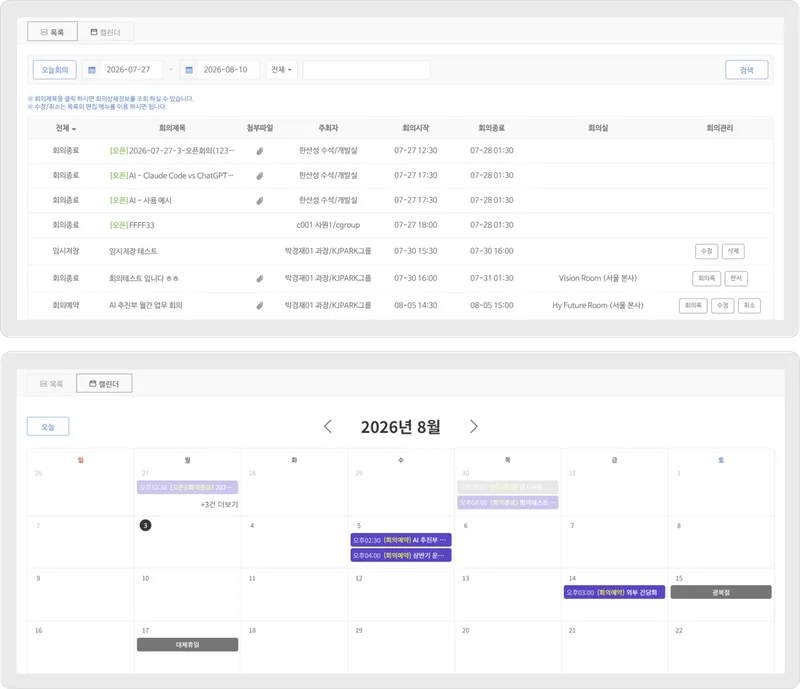
Task: Click 오늘 button in calendar view
Action: pyautogui.click(x=48, y=427)
